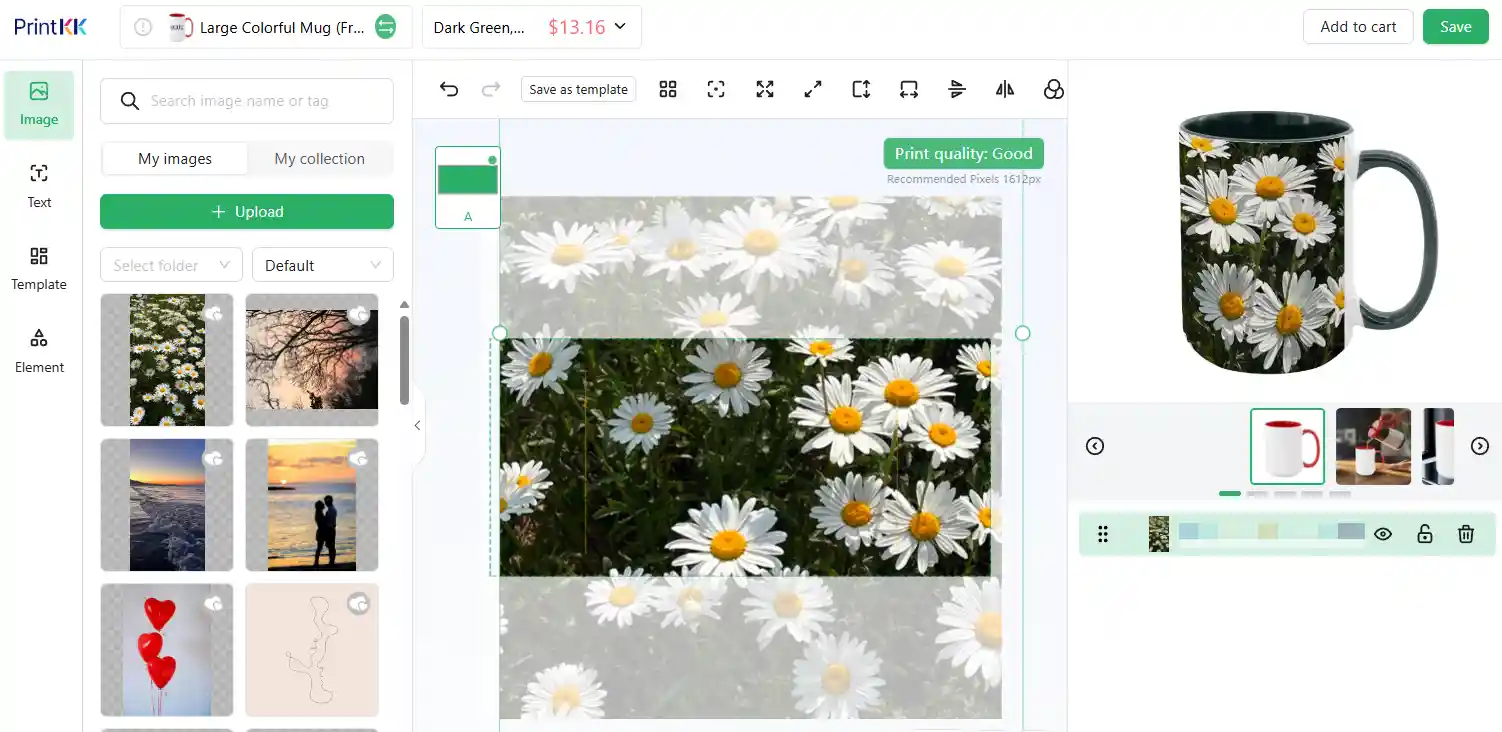Open the Select folder dropdown
This screenshot has height=732, width=1502.
(171, 265)
